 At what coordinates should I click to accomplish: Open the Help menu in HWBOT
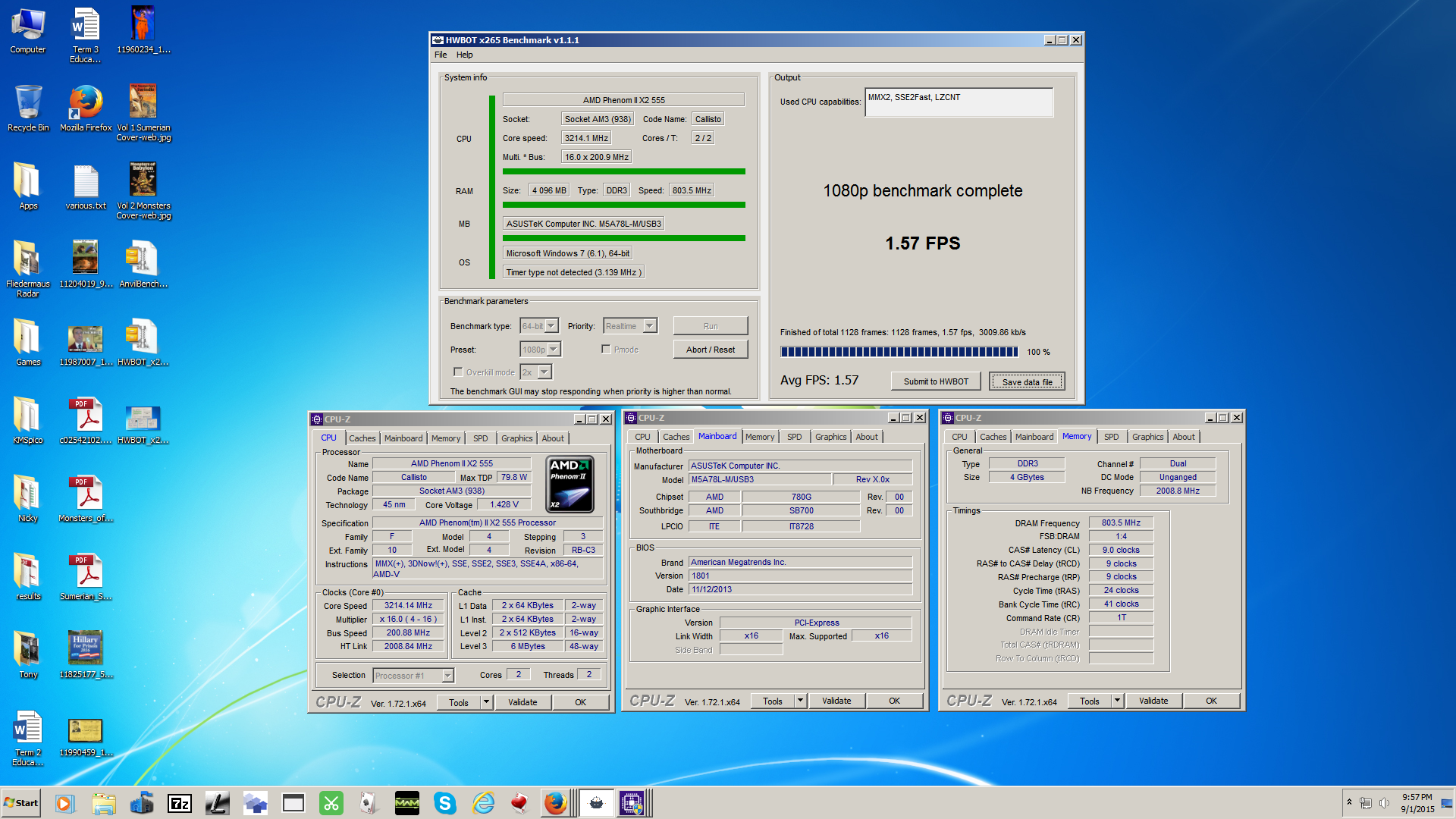465,55
